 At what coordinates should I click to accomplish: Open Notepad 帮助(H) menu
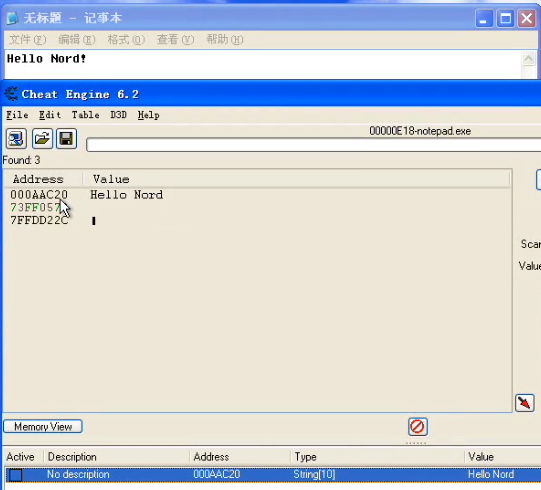225,40
